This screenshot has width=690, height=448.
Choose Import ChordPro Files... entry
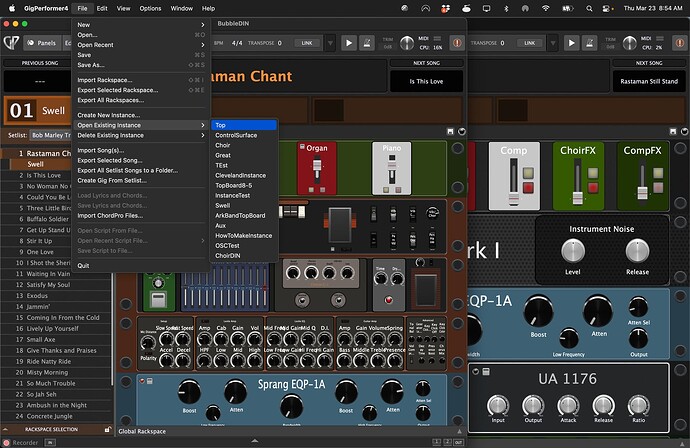pos(141,216)
